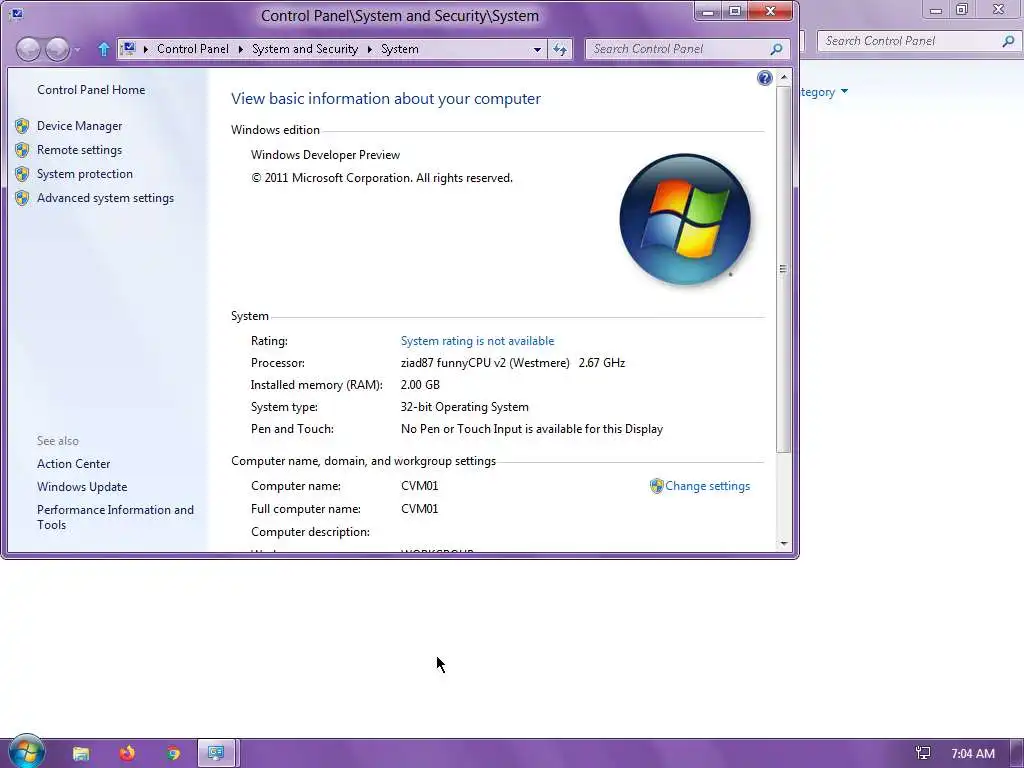Click the System protection shield icon

click(x=22, y=174)
